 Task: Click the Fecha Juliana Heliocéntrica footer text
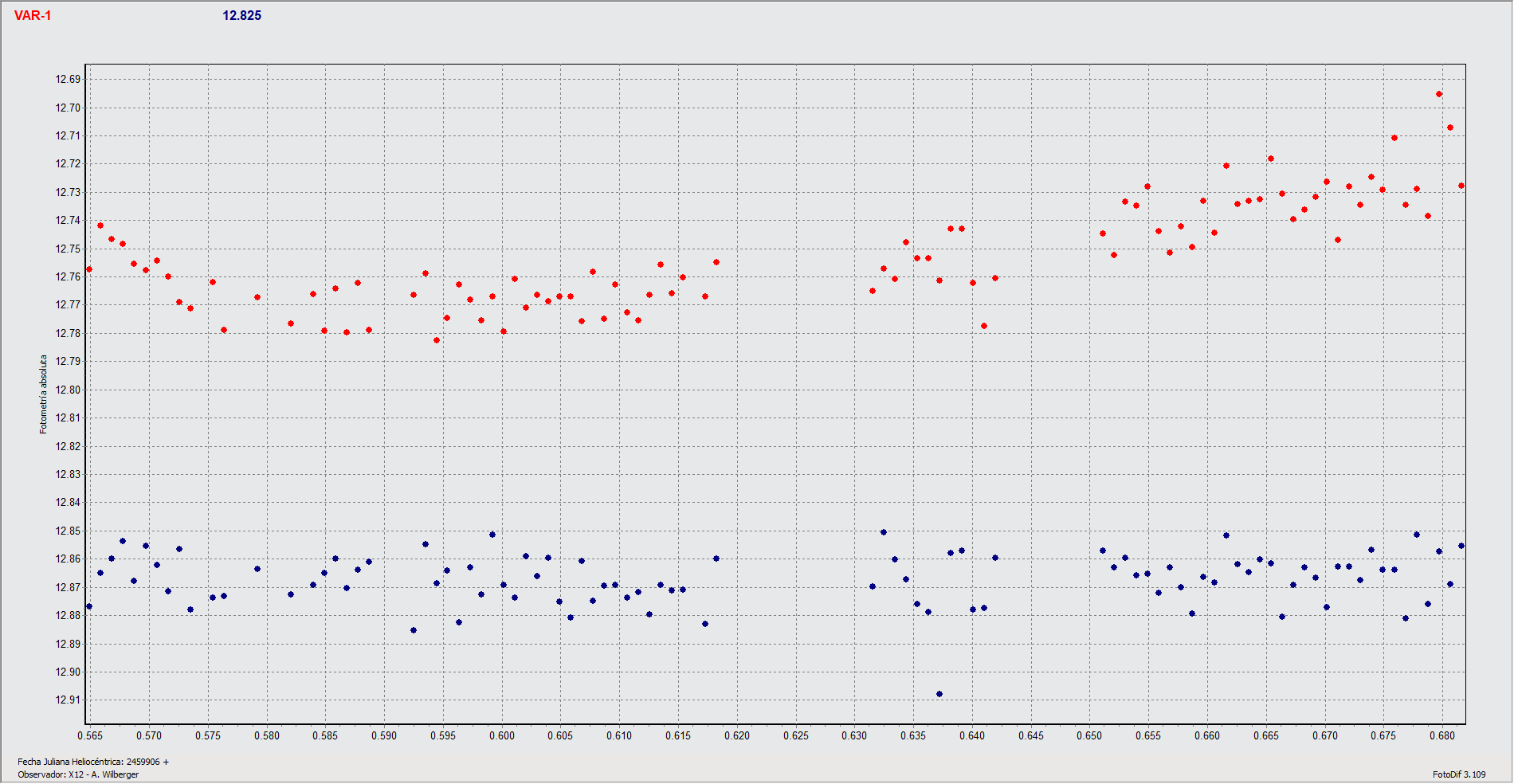(93, 762)
